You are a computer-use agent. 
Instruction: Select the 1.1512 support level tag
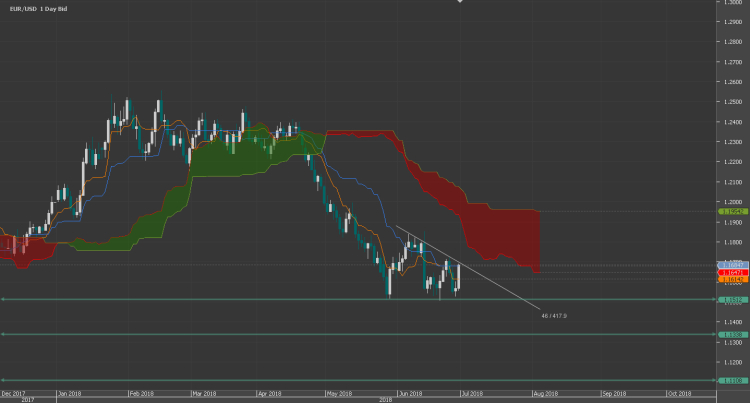[x=733, y=300]
